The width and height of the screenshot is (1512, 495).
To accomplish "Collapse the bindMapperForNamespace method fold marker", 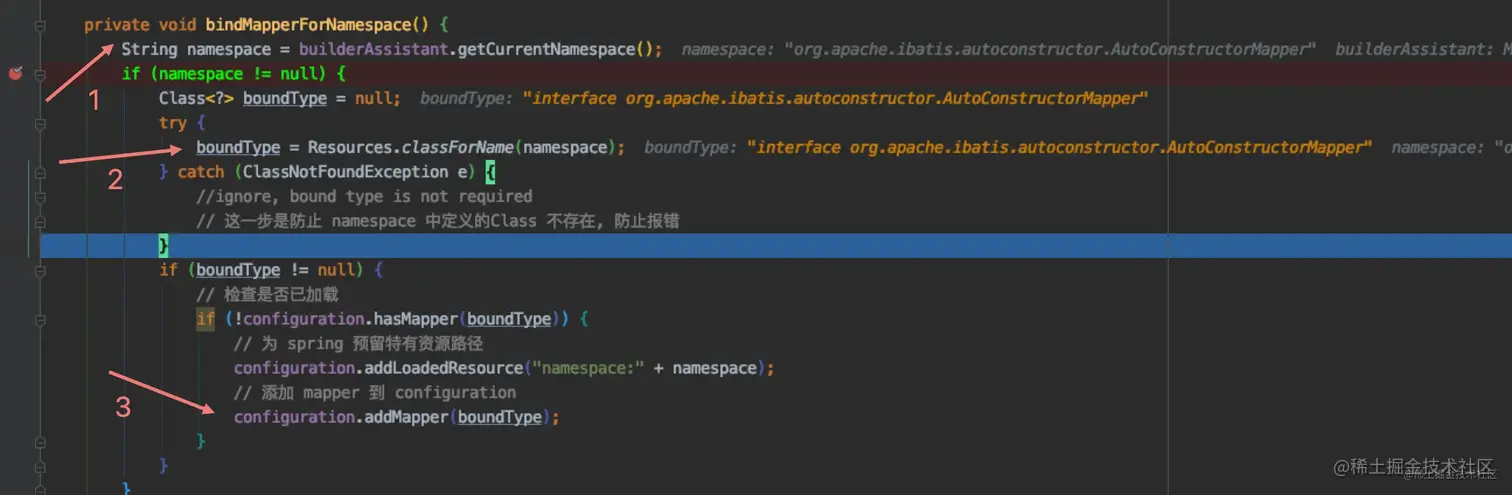I will [x=40, y=25].
